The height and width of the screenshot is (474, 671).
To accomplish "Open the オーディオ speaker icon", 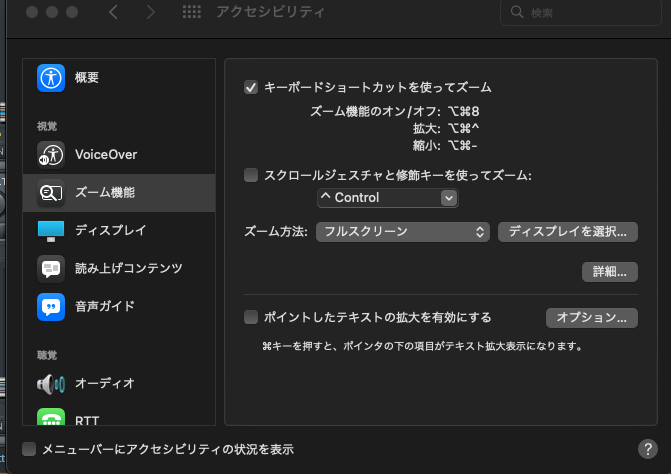I will [51, 383].
